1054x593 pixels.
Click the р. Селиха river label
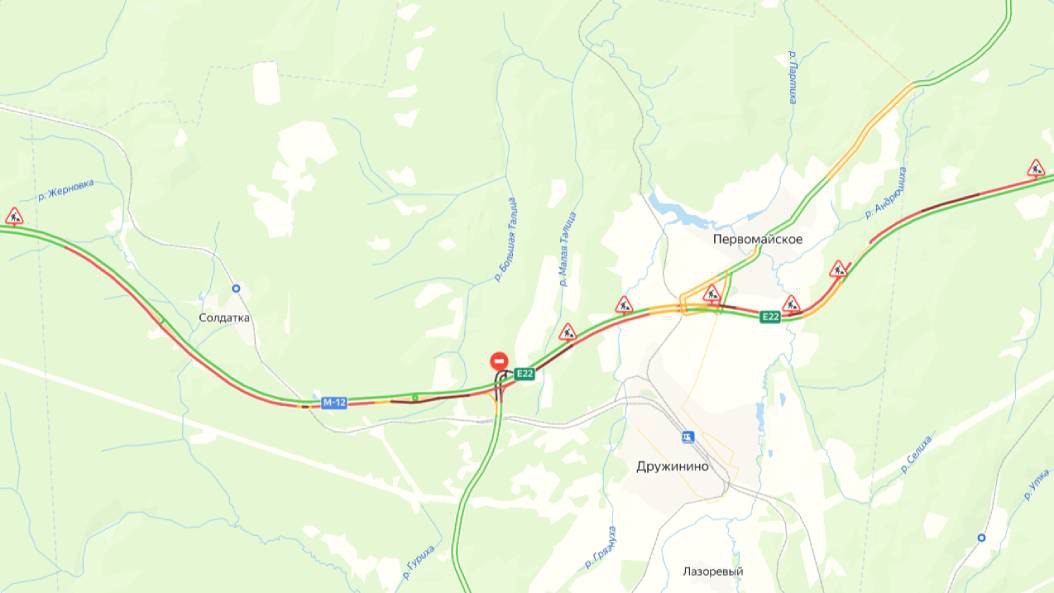(x=917, y=454)
